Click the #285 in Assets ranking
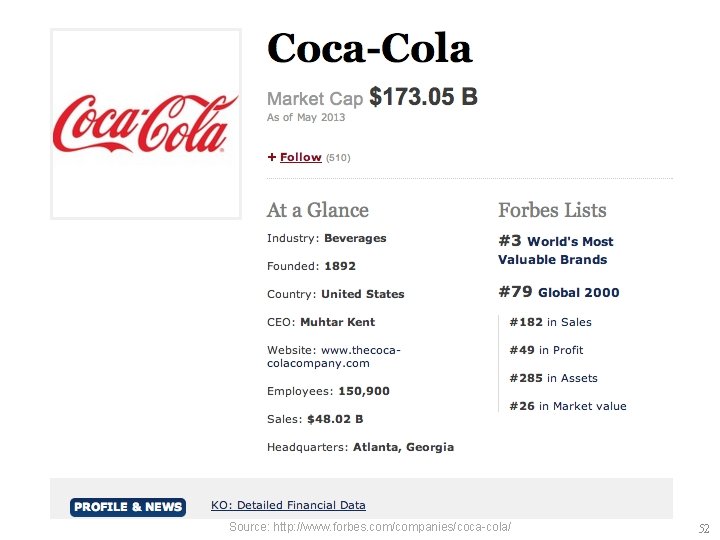Viewport: 720px width, 540px height. [553, 378]
